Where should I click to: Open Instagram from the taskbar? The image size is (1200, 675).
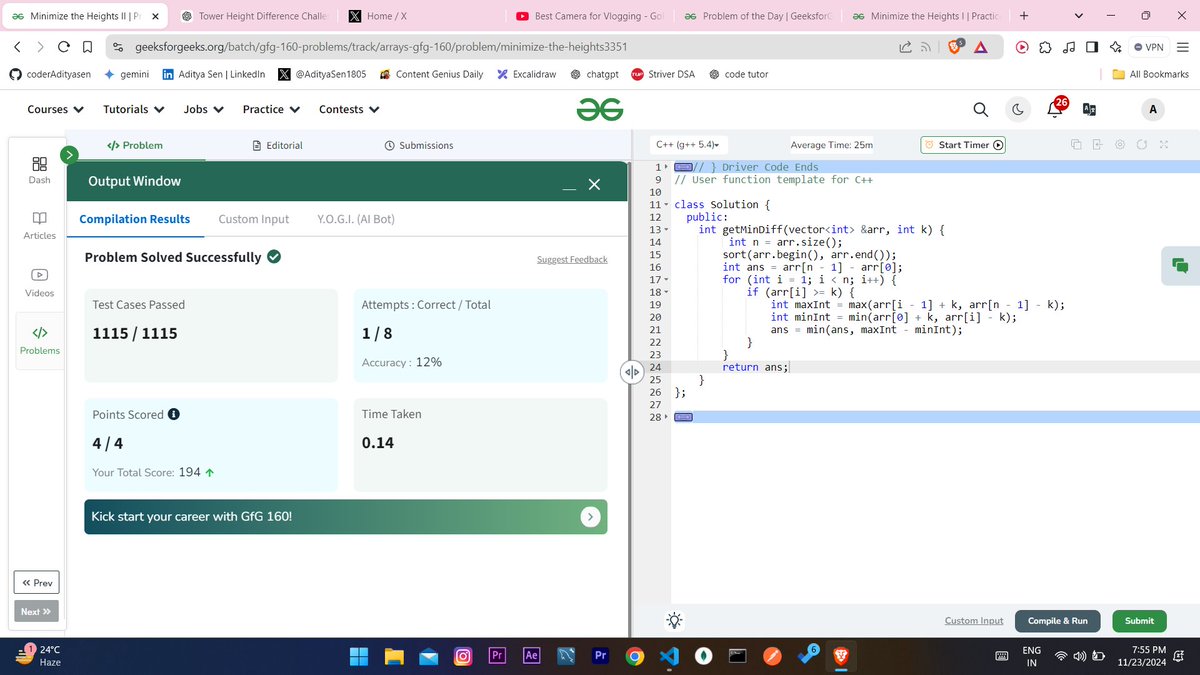(463, 656)
